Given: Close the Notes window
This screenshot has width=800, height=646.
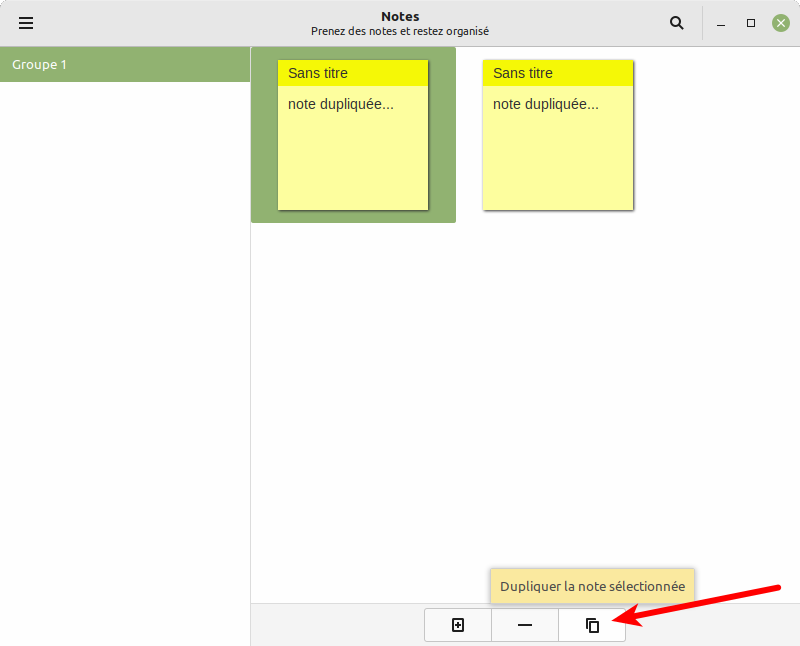Looking at the screenshot, I should (x=781, y=23).
